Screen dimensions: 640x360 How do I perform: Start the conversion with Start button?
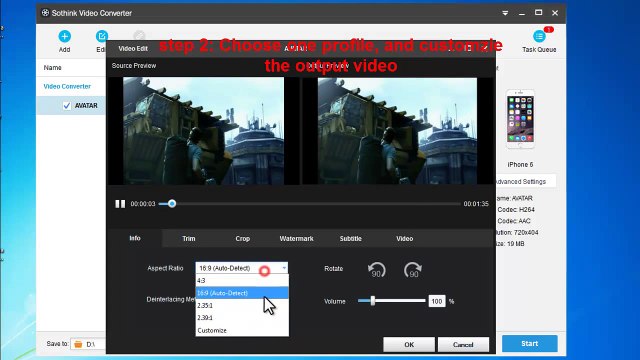point(529,344)
